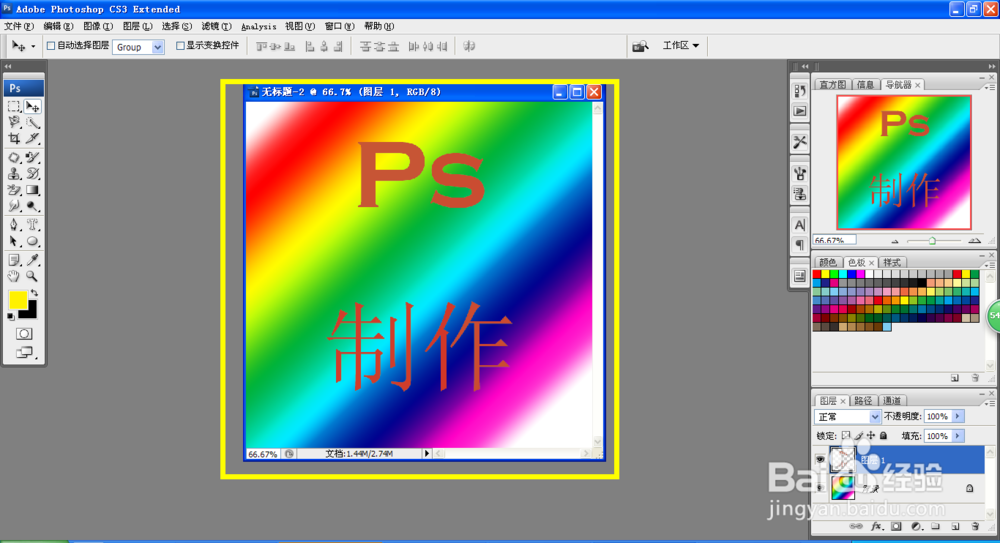Switch to the 直方图 tab
The width and height of the screenshot is (1000, 543).
pos(832,85)
